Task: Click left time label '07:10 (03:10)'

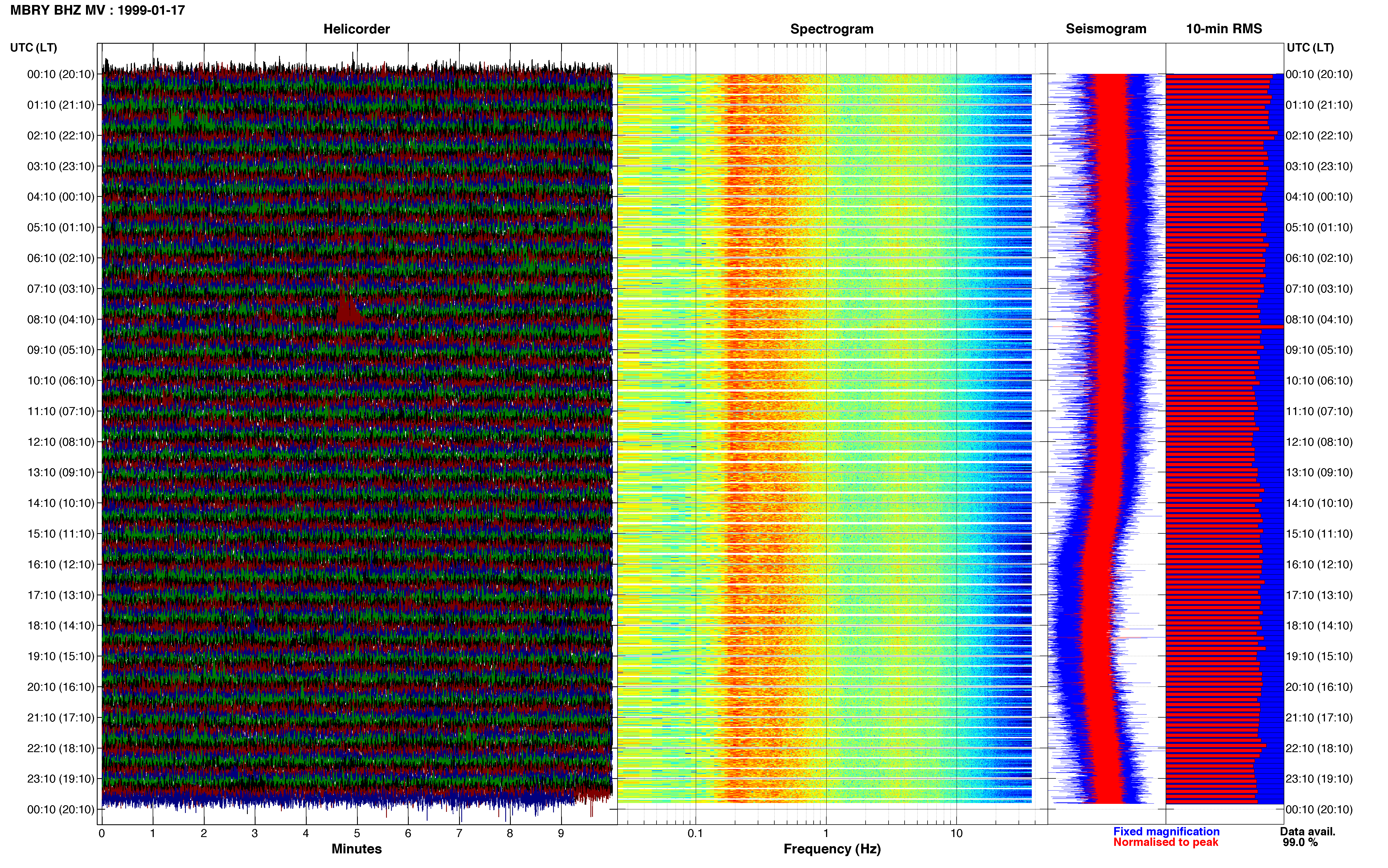Action: click(x=61, y=289)
